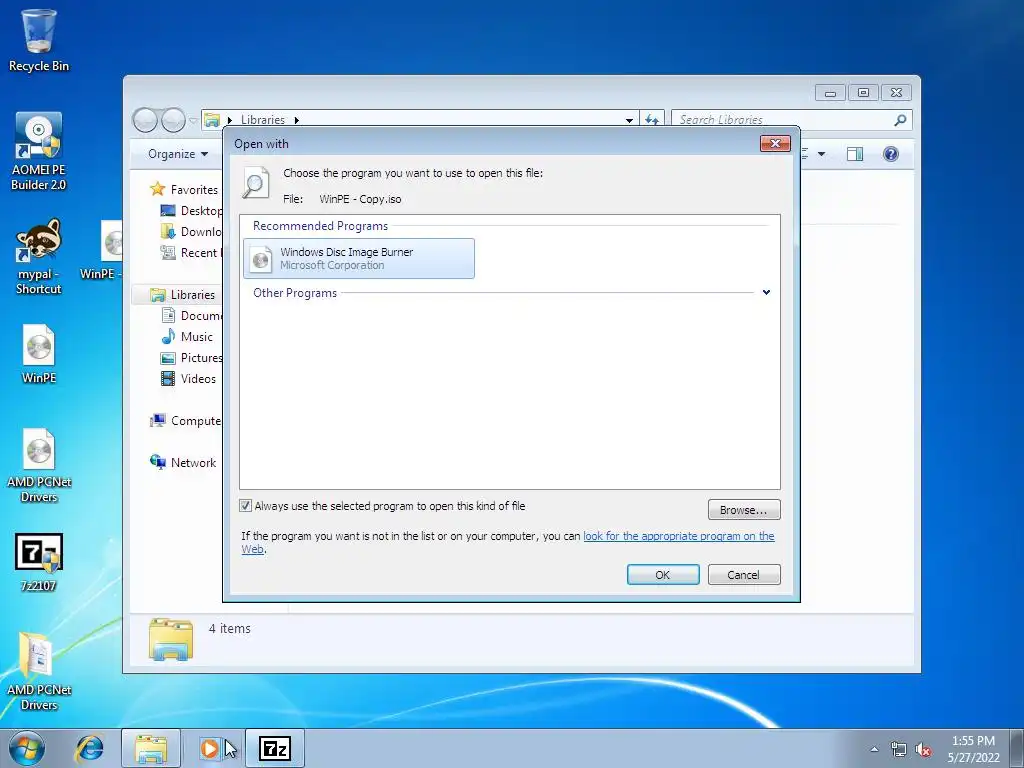
Task: Open the change view options dropdown arrow
Action: [x=822, y=154]
